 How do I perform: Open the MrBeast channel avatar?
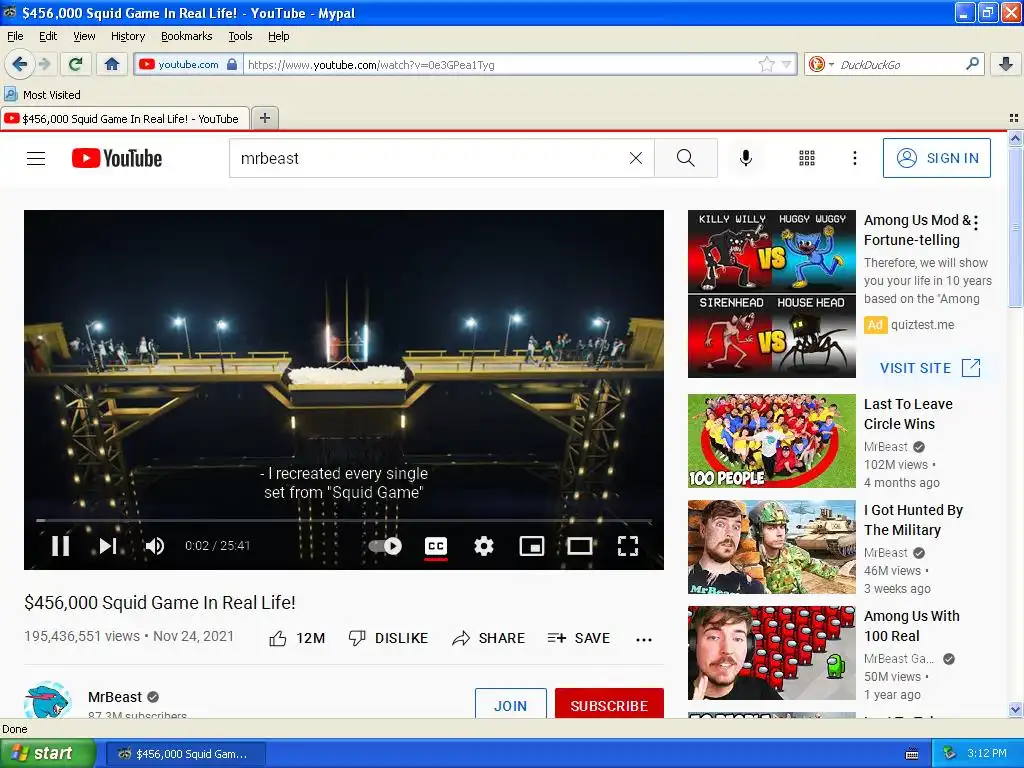click(x=48, y=700)
